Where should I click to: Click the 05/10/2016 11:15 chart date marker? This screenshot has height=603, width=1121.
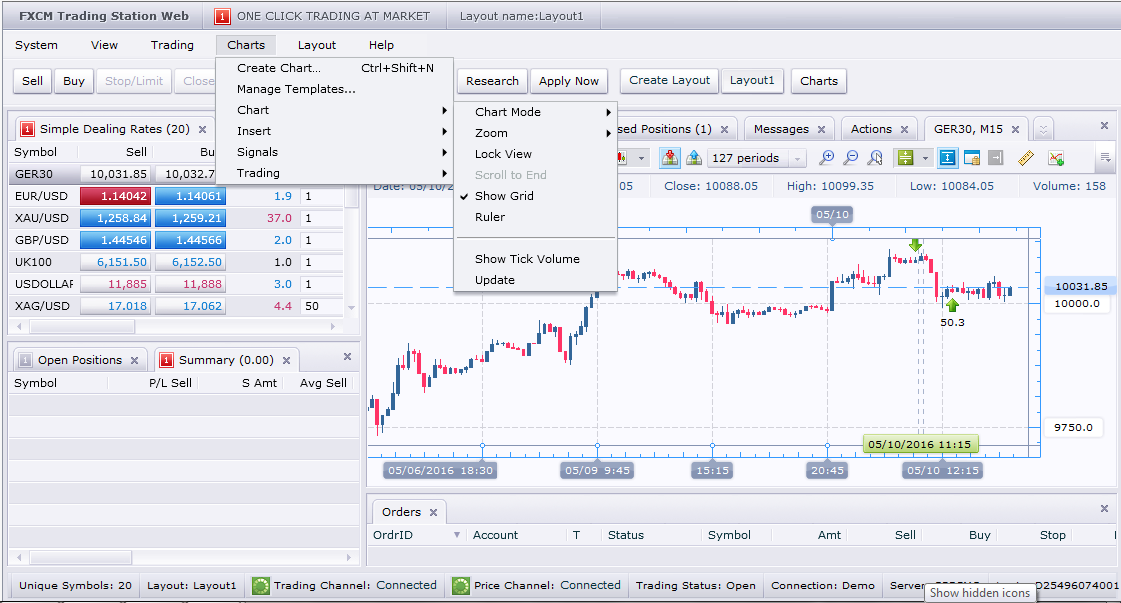point(920,444)
